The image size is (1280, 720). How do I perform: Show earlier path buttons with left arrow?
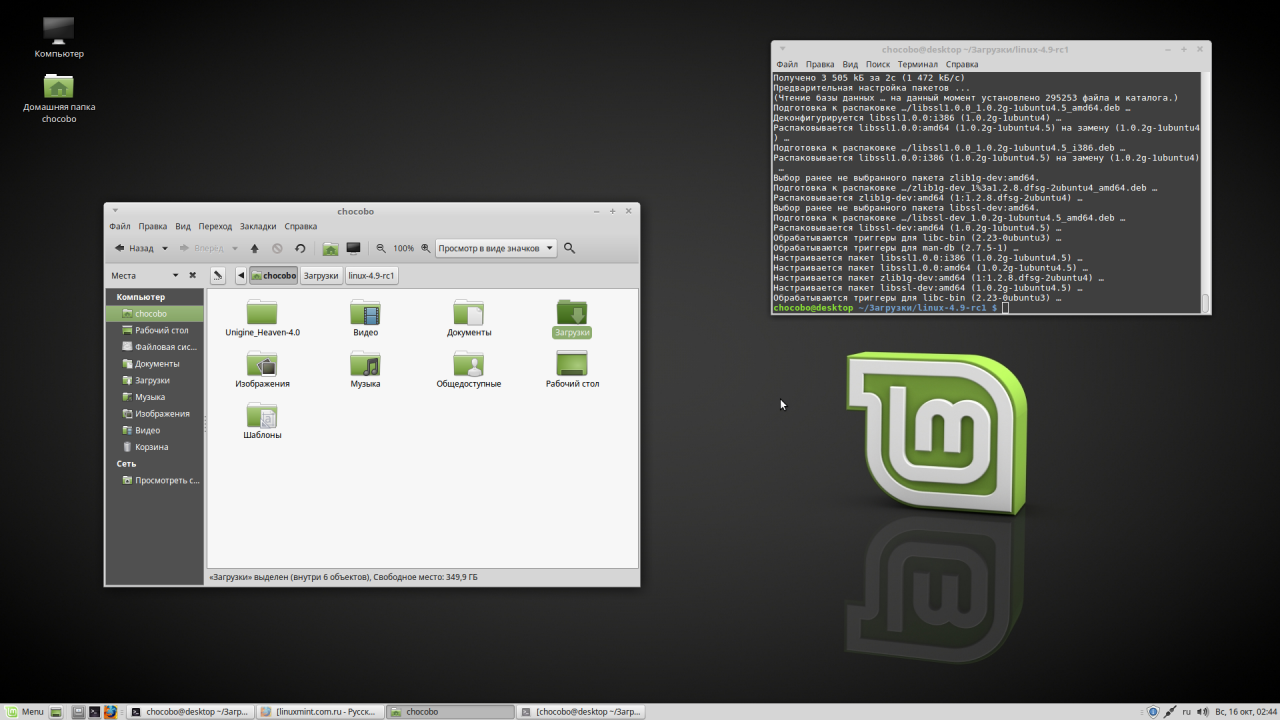tap(241, 275)
